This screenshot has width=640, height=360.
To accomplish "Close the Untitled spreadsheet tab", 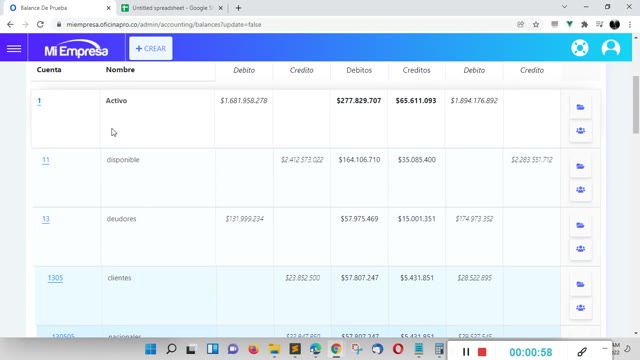I will (x=220, y=8).
